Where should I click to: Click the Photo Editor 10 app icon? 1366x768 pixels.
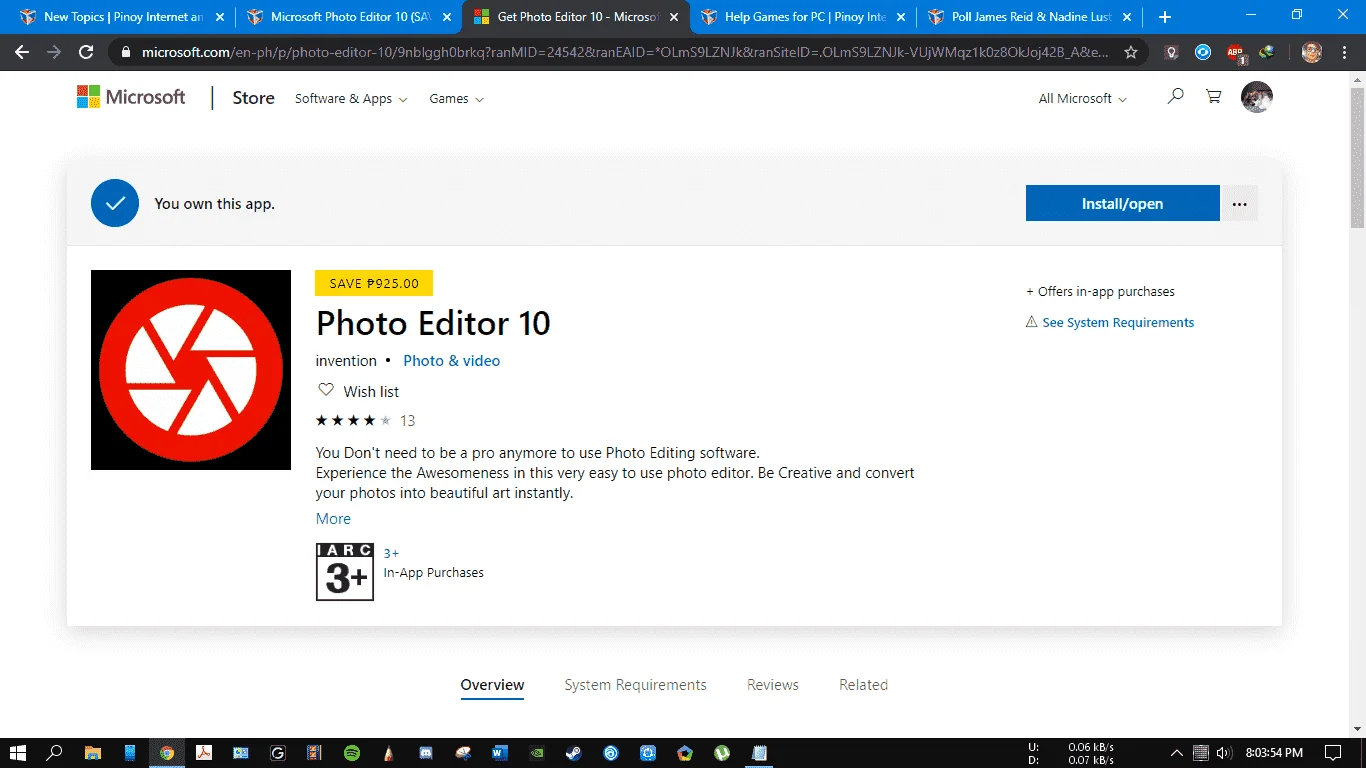tap(191, 370)
